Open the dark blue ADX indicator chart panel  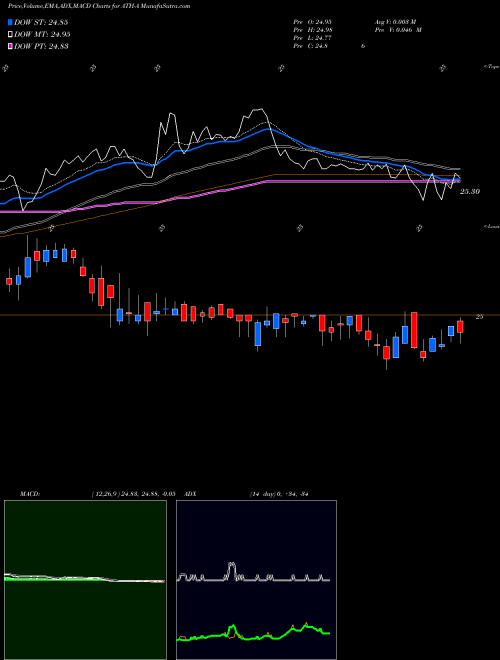[x=256, y=580]
